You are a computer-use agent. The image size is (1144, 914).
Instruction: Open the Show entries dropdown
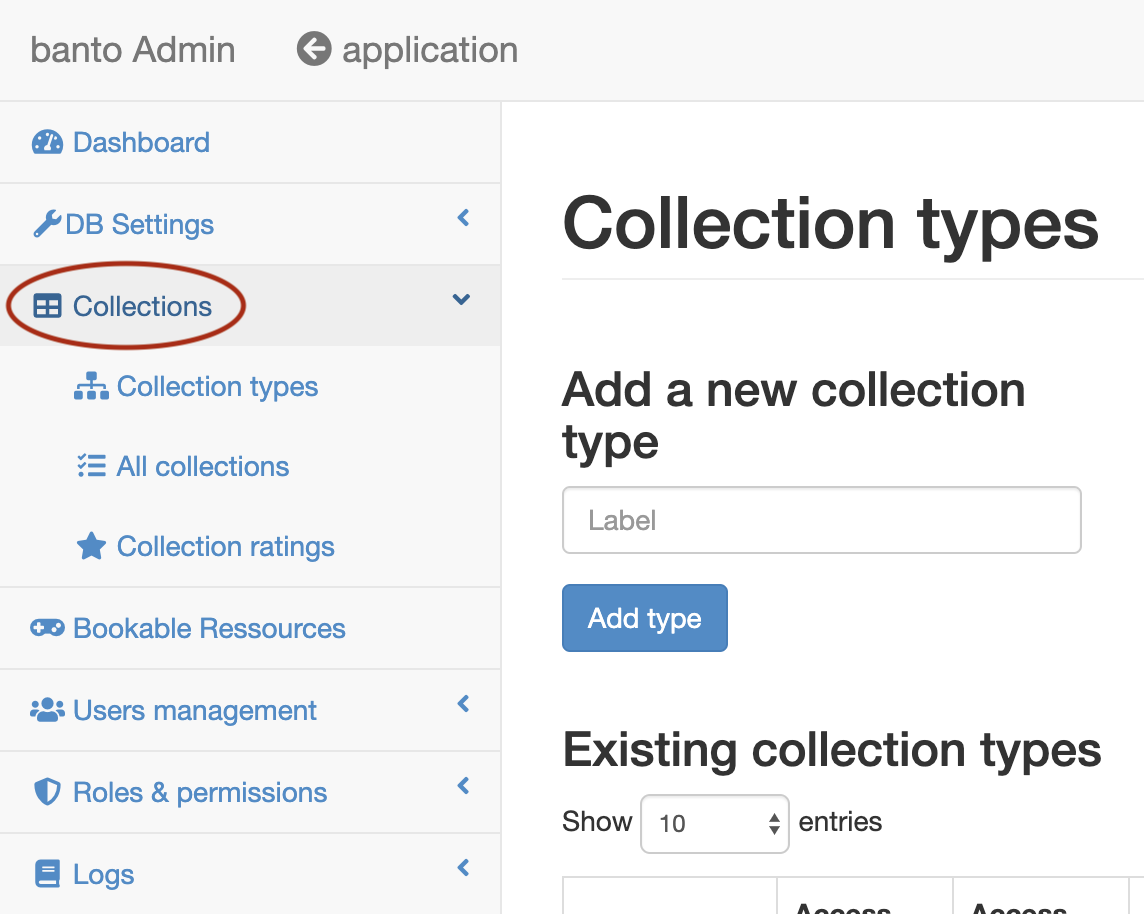coord(714,822)
